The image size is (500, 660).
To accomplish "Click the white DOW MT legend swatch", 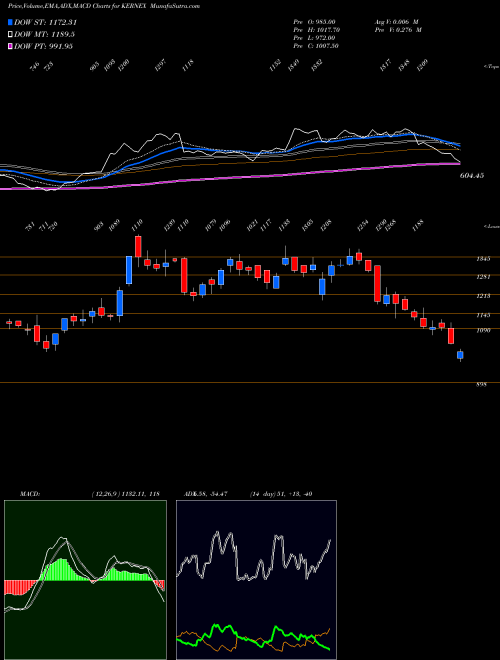I will point(10,34).
